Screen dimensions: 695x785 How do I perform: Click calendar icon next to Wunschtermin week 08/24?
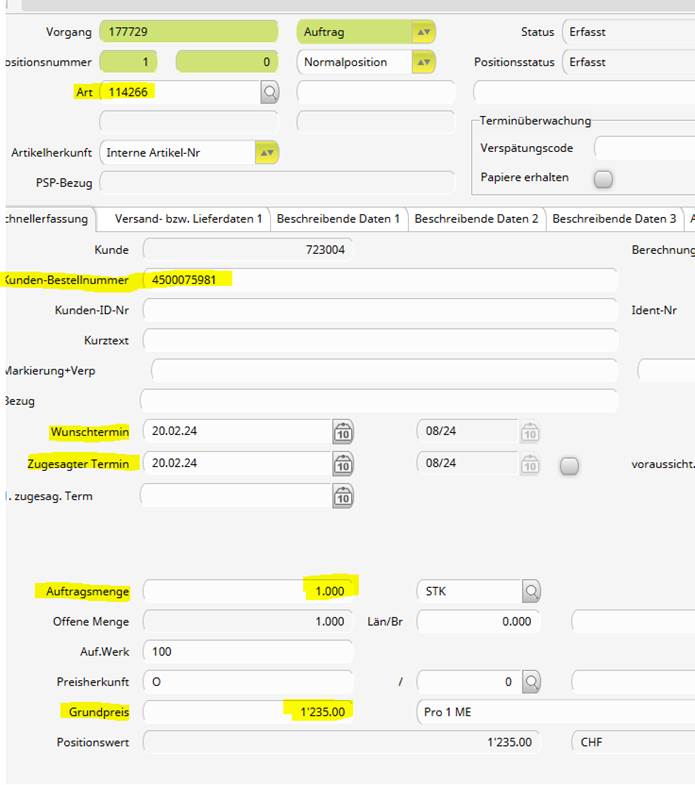click(x=530, y=432)
